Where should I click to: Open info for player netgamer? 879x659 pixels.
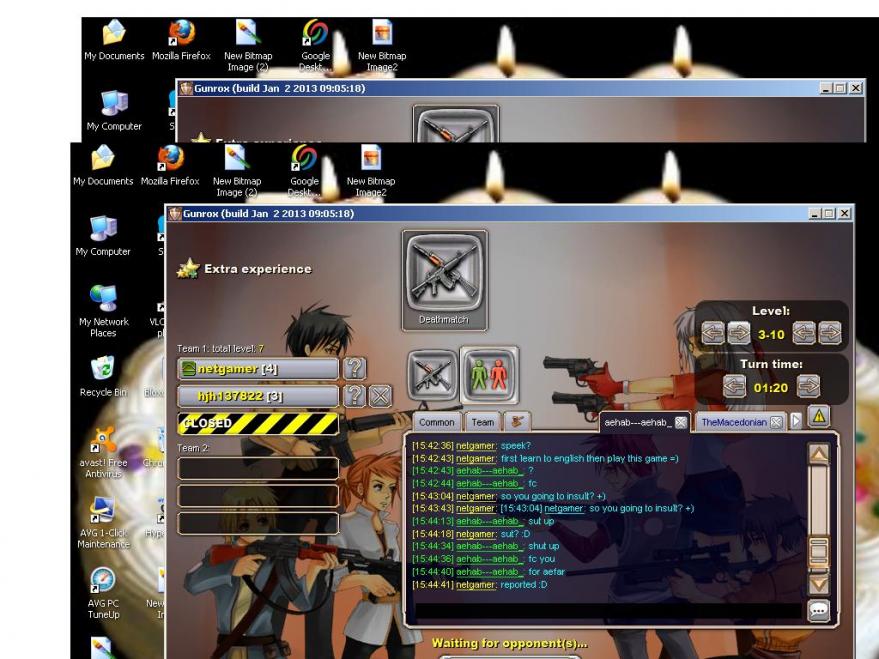tap(354, 368)
